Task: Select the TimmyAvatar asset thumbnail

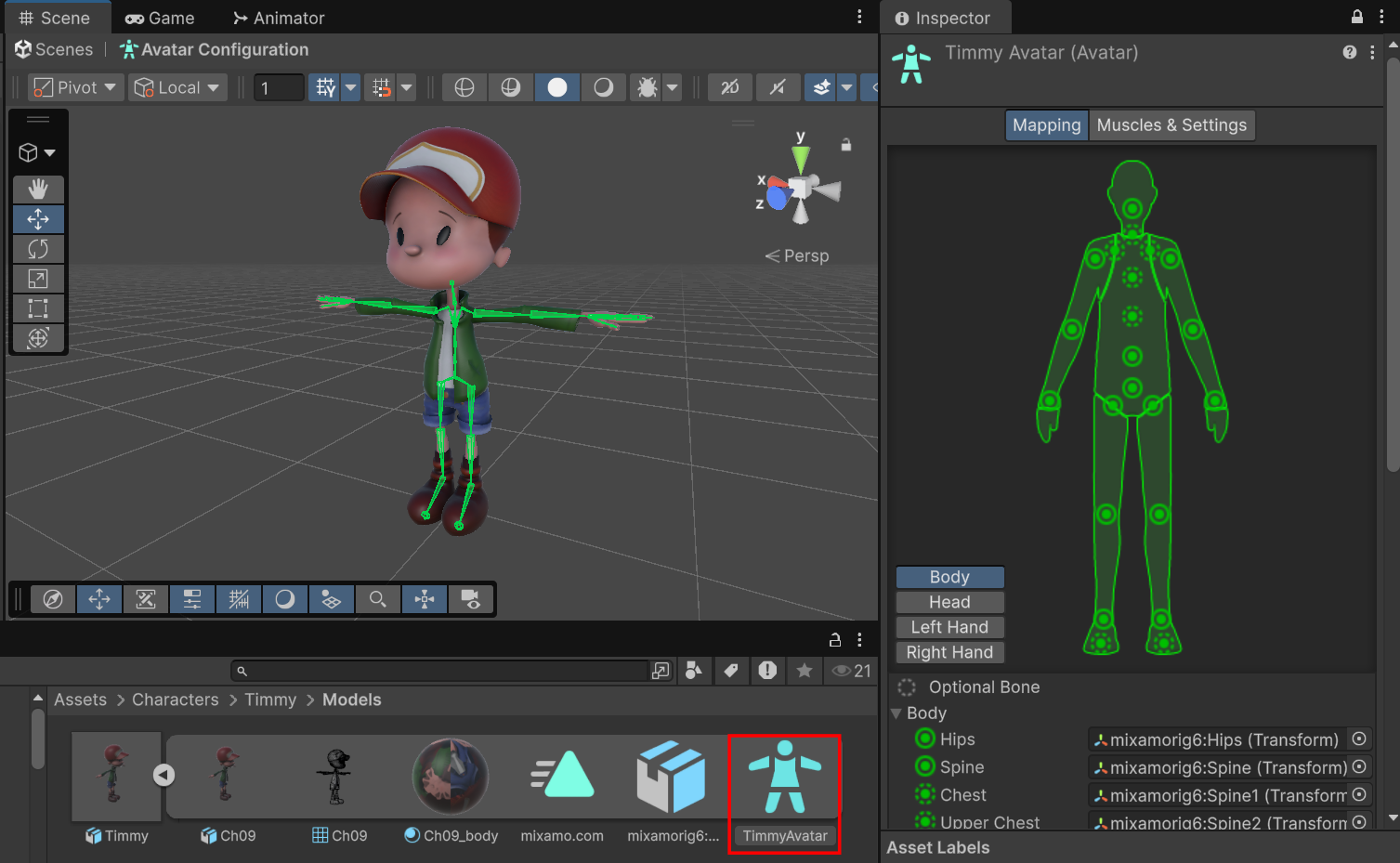Action: tap(785, 792)
